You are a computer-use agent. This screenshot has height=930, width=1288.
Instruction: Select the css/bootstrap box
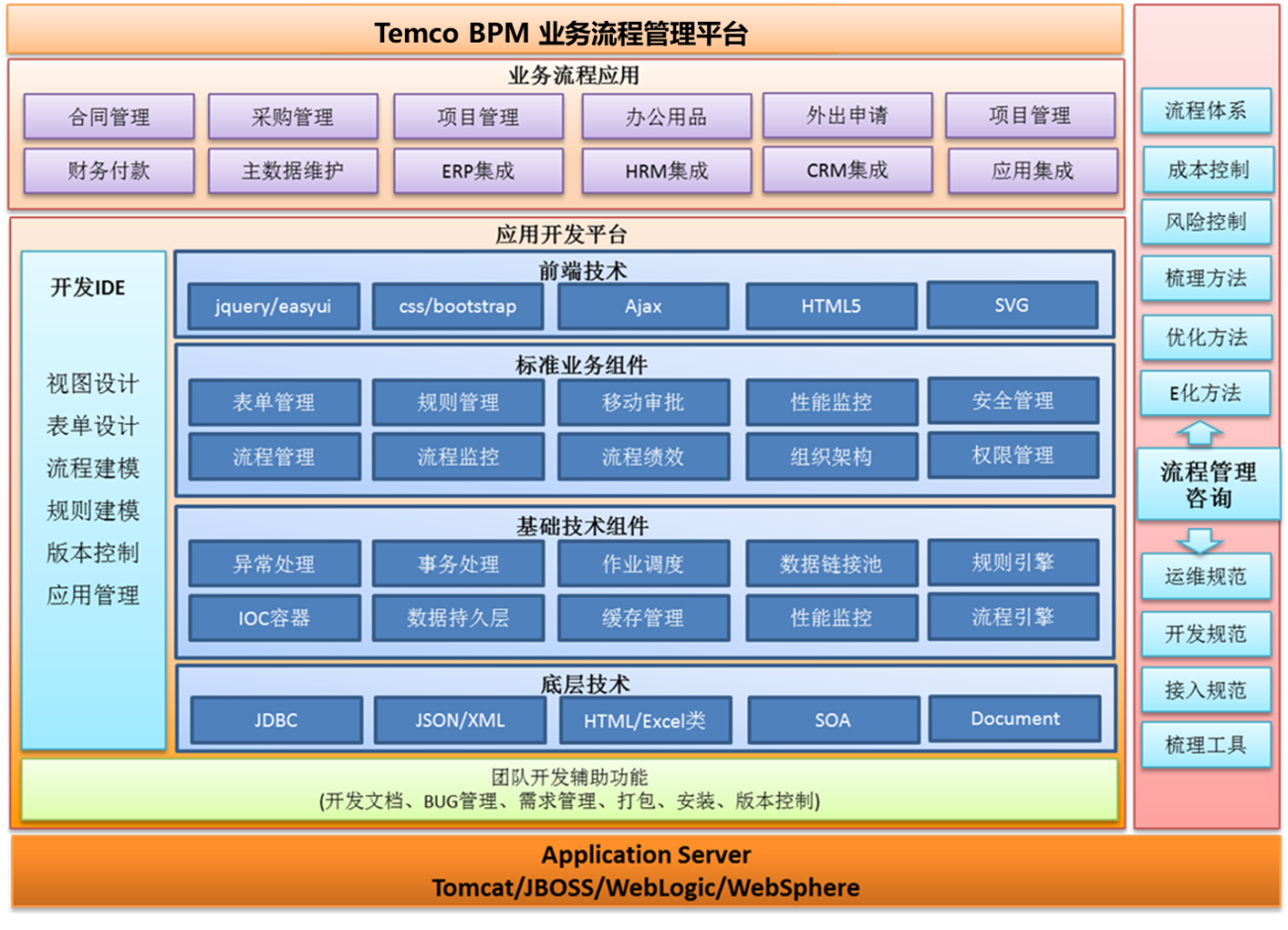pos(457,306)
